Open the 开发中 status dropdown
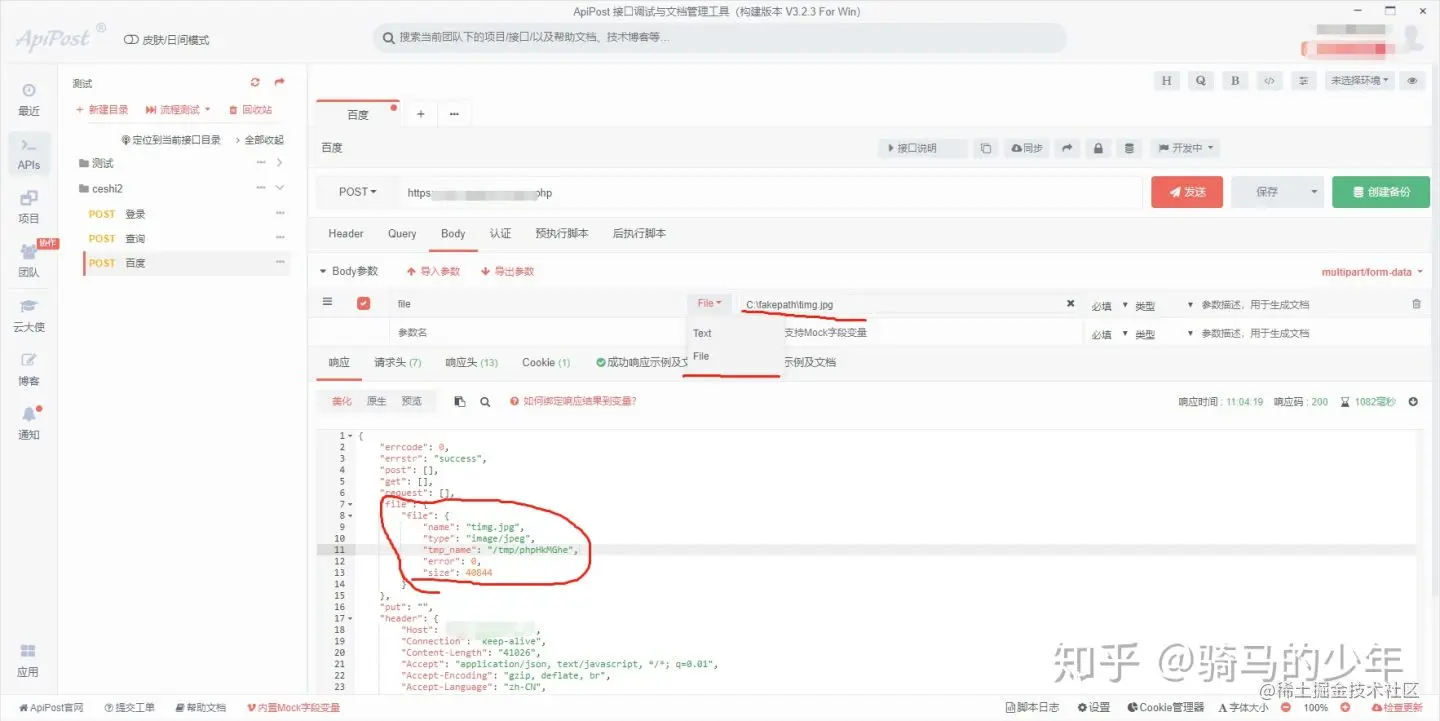 (x=1186, y=148)
